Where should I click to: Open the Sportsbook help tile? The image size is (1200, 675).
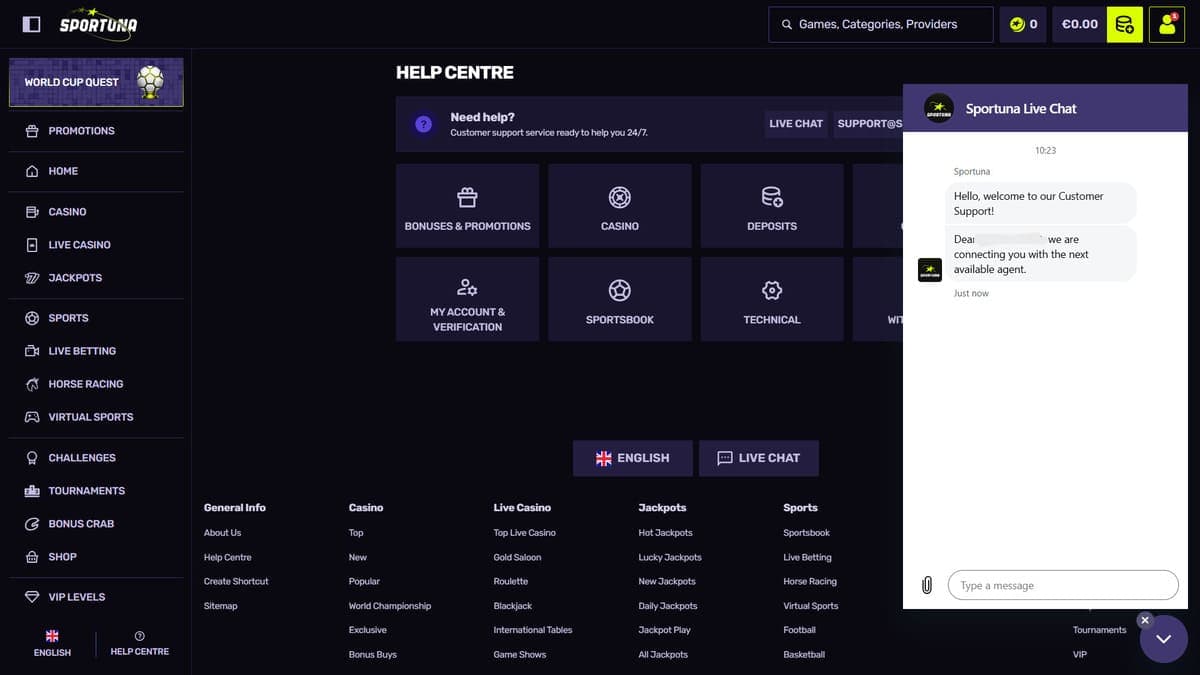point(620,299)
